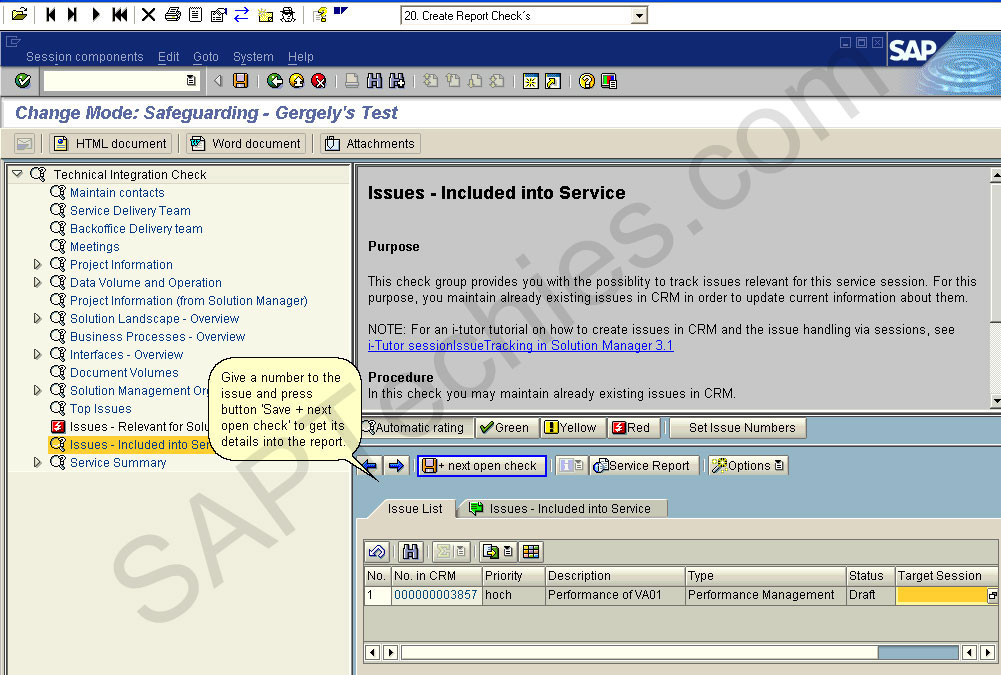1001x675 pixels.
Task: Click the red Cancel icon
Action: pos(319,81)
